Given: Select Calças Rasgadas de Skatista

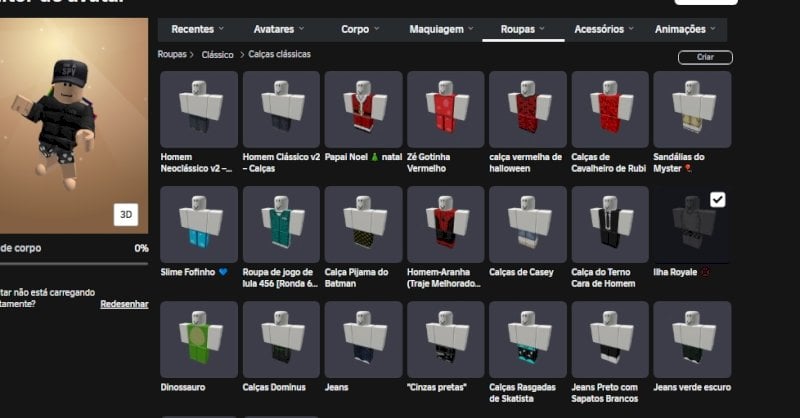Looking at the screenshot, I should 528,339.
